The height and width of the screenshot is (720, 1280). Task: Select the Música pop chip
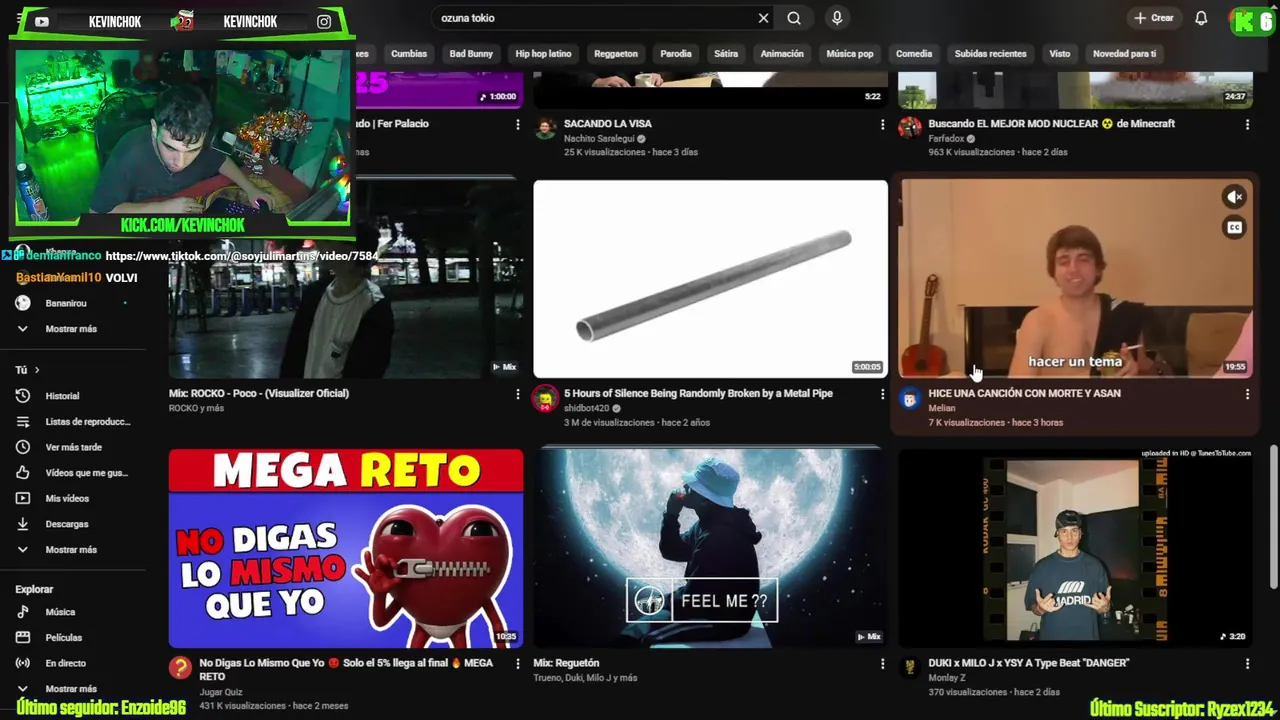[x=850, y=54]
